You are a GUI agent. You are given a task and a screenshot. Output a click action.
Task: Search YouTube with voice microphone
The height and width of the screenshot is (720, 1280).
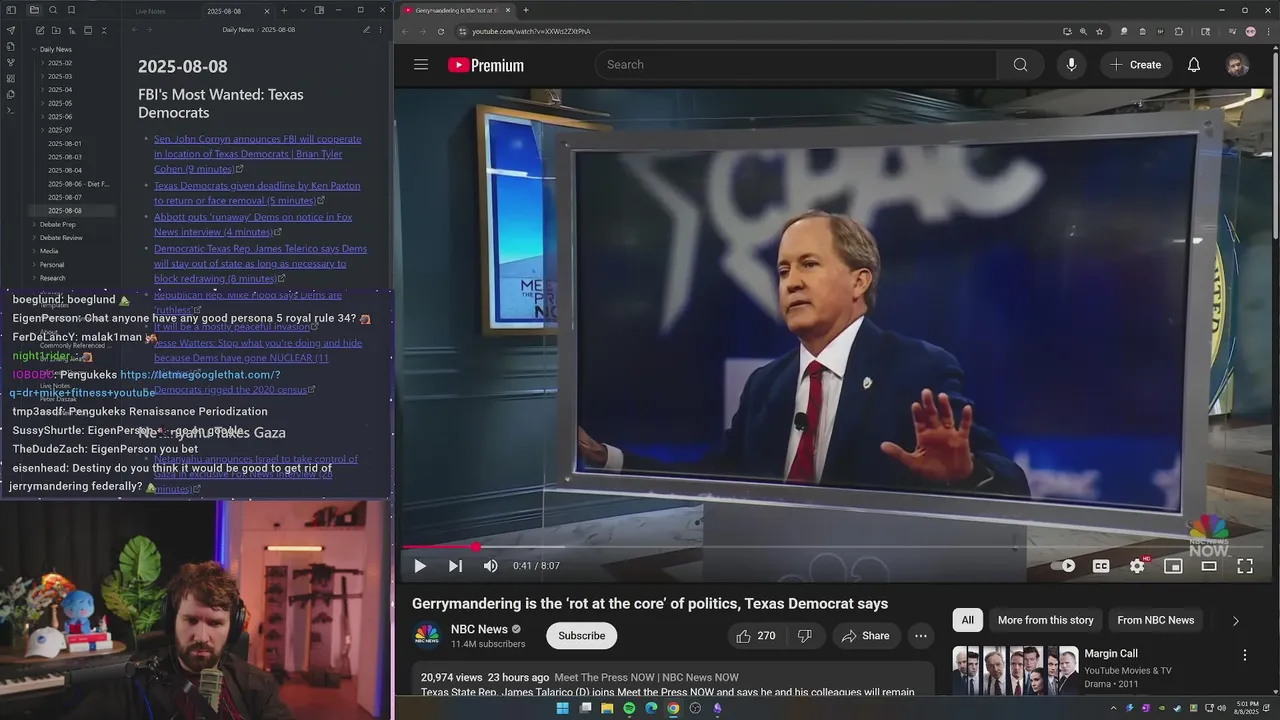1071,64
